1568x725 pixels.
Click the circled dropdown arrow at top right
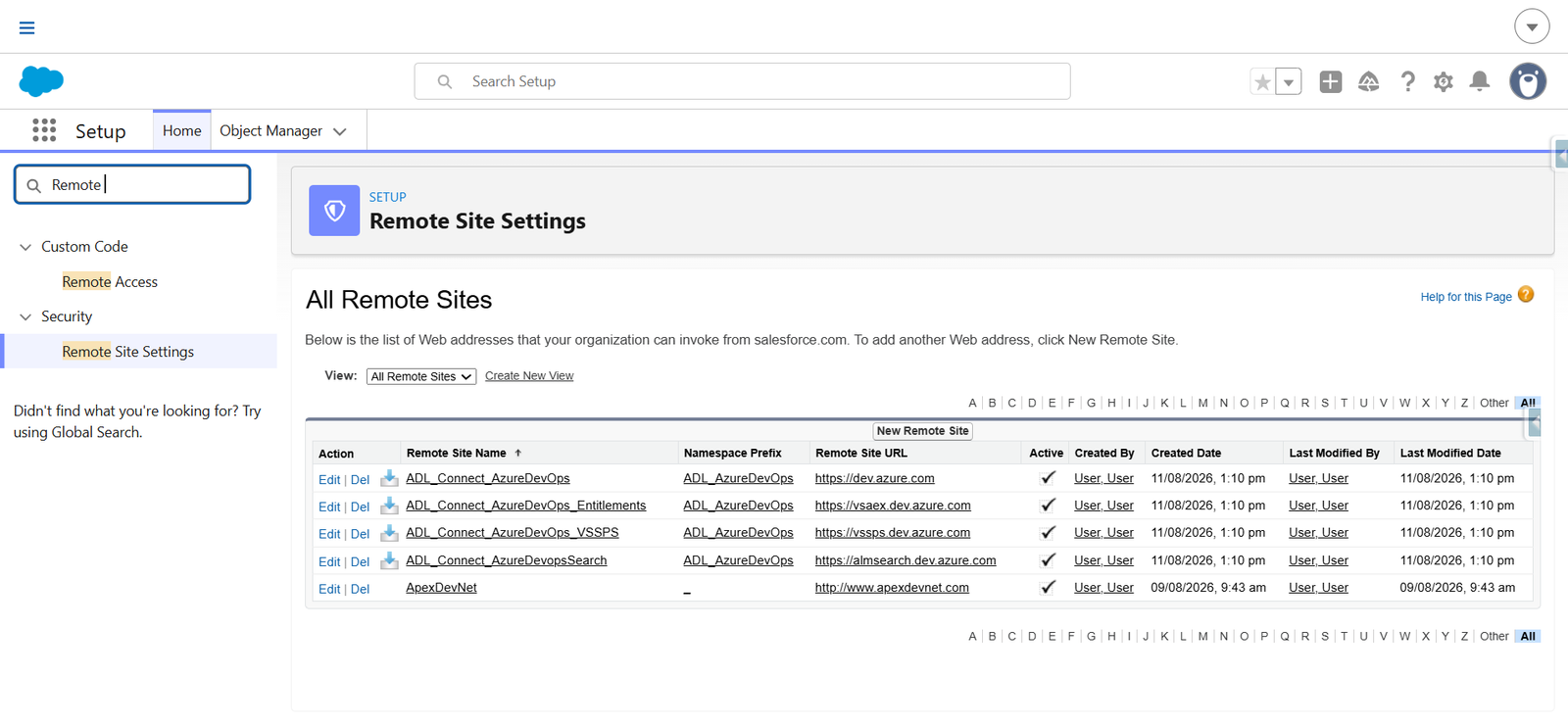point(1532,26)
